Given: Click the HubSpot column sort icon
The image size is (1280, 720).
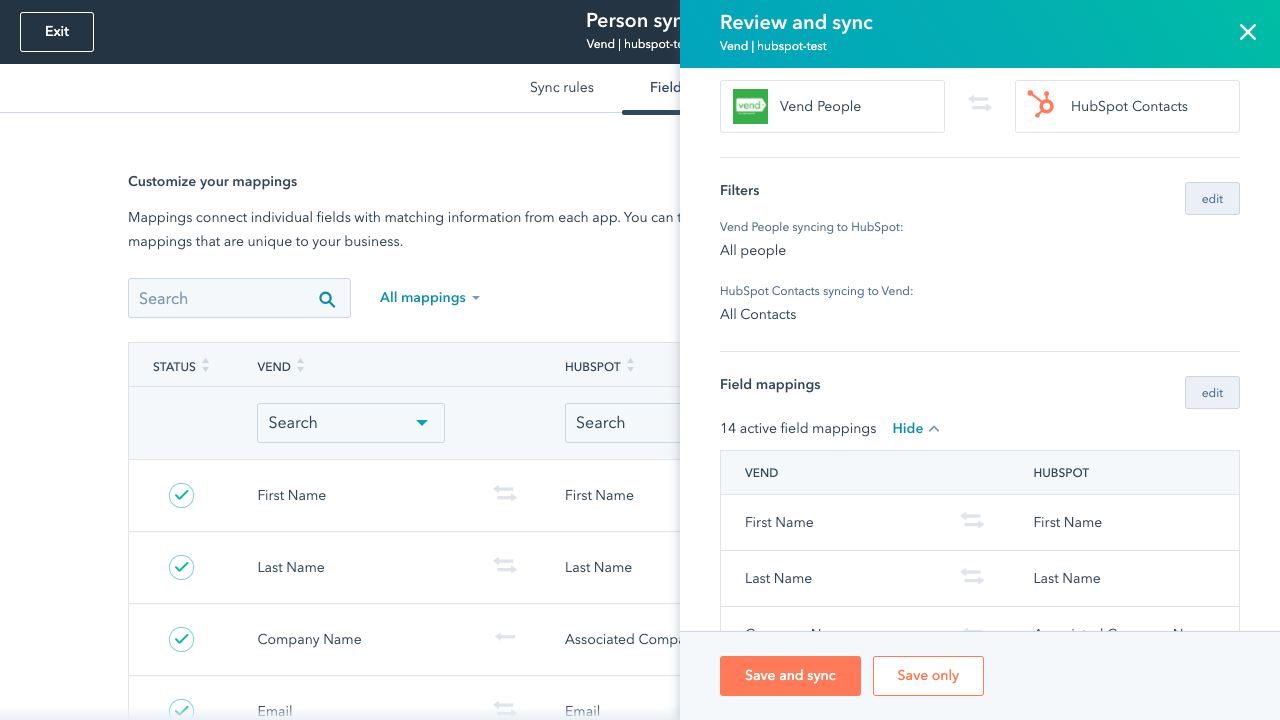Looking at the screenshot, I should 631,366.
